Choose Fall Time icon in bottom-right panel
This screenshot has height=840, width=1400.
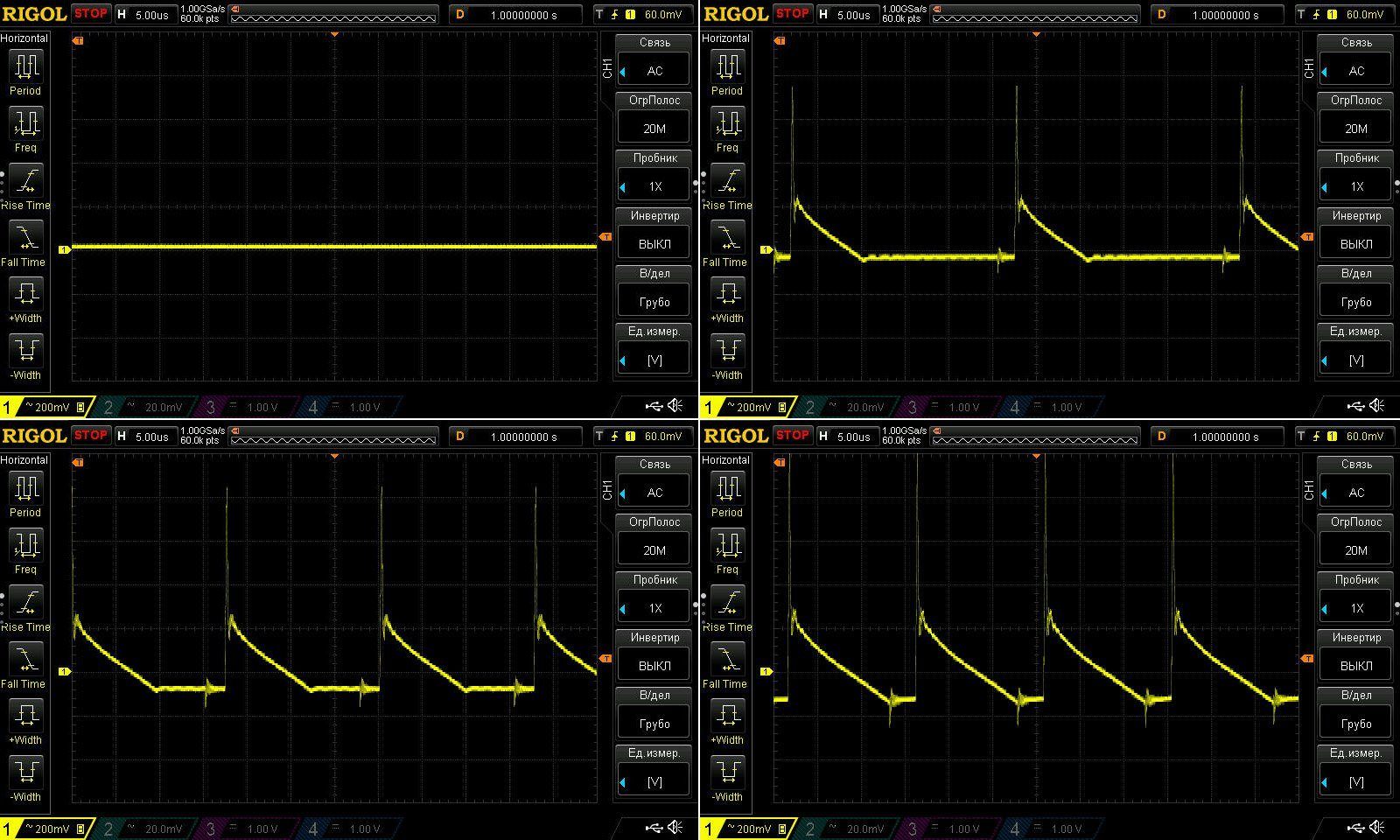(x=727, y=659)
